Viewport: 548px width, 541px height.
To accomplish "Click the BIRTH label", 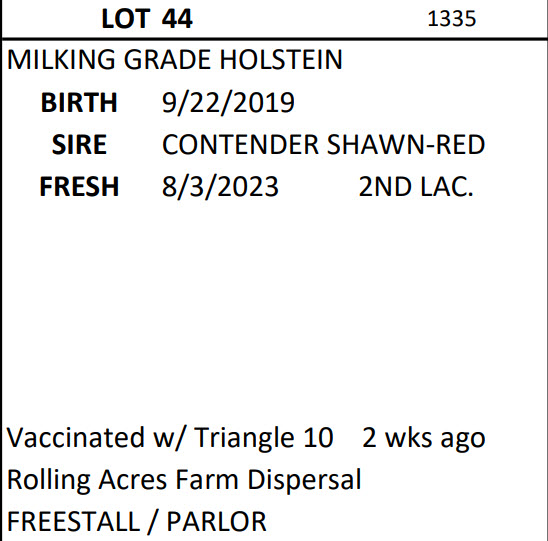I will 79,102.
